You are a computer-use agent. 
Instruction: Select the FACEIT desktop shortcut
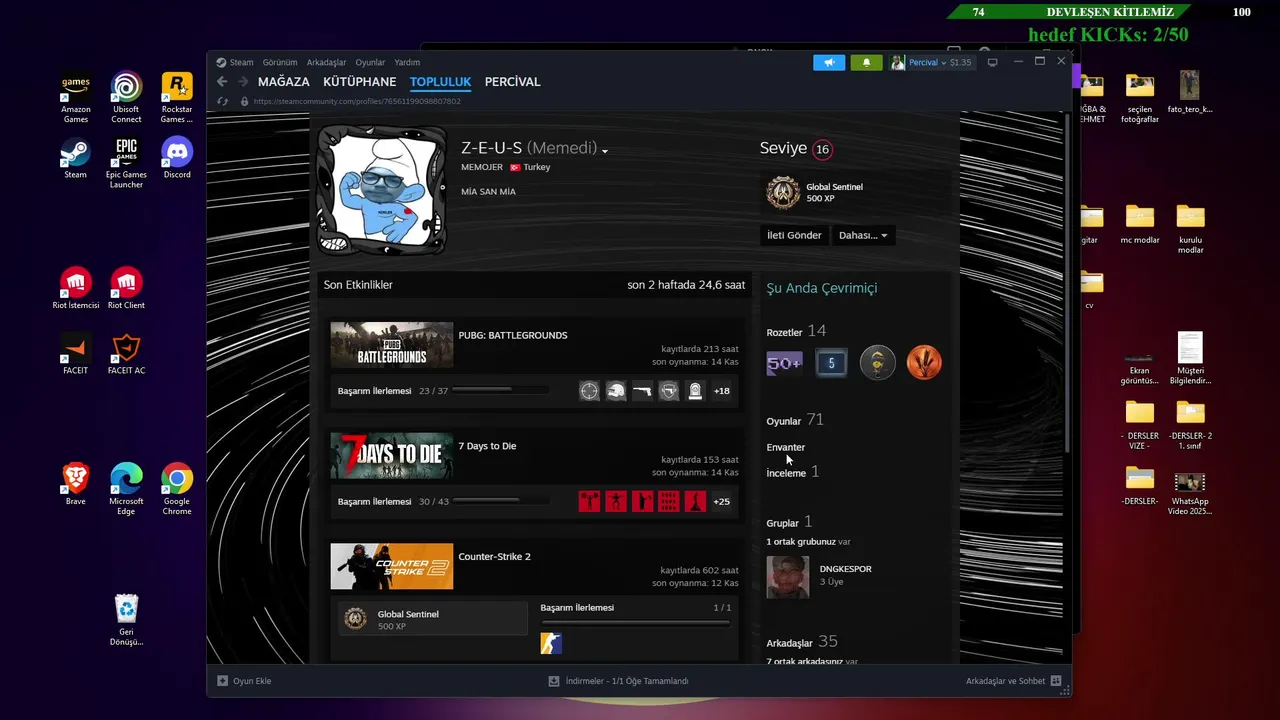(76, 354)
